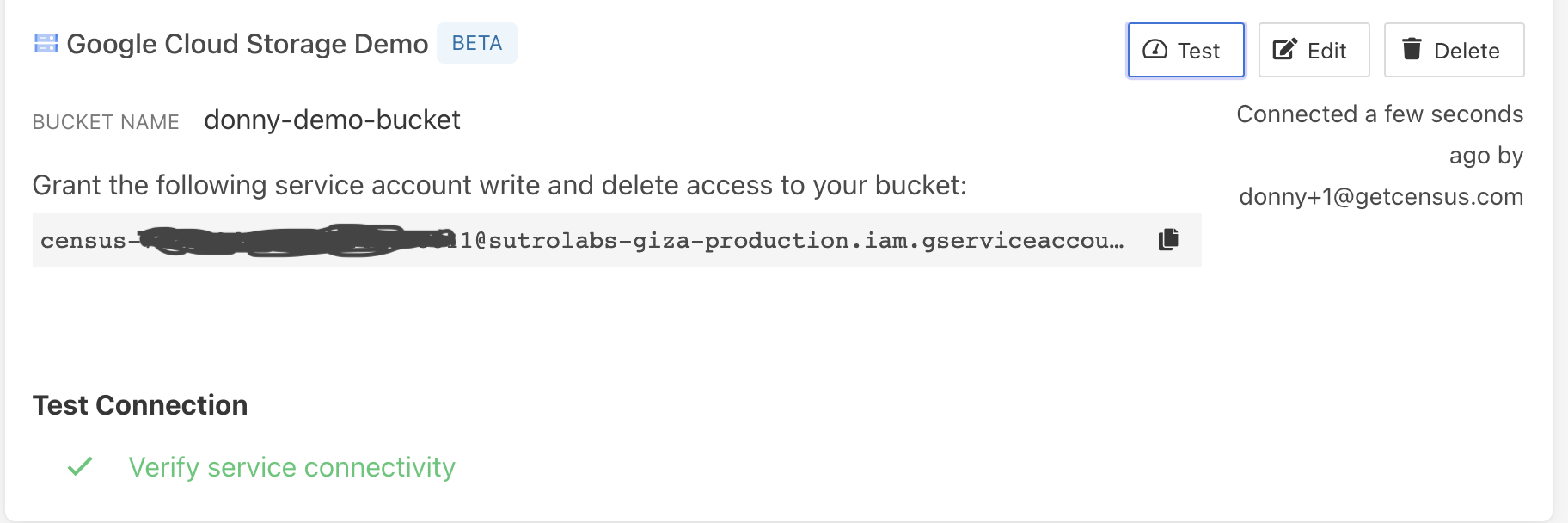Click the BETA badge
This screenshot has height=523, width=1568.
pos(477,43)
